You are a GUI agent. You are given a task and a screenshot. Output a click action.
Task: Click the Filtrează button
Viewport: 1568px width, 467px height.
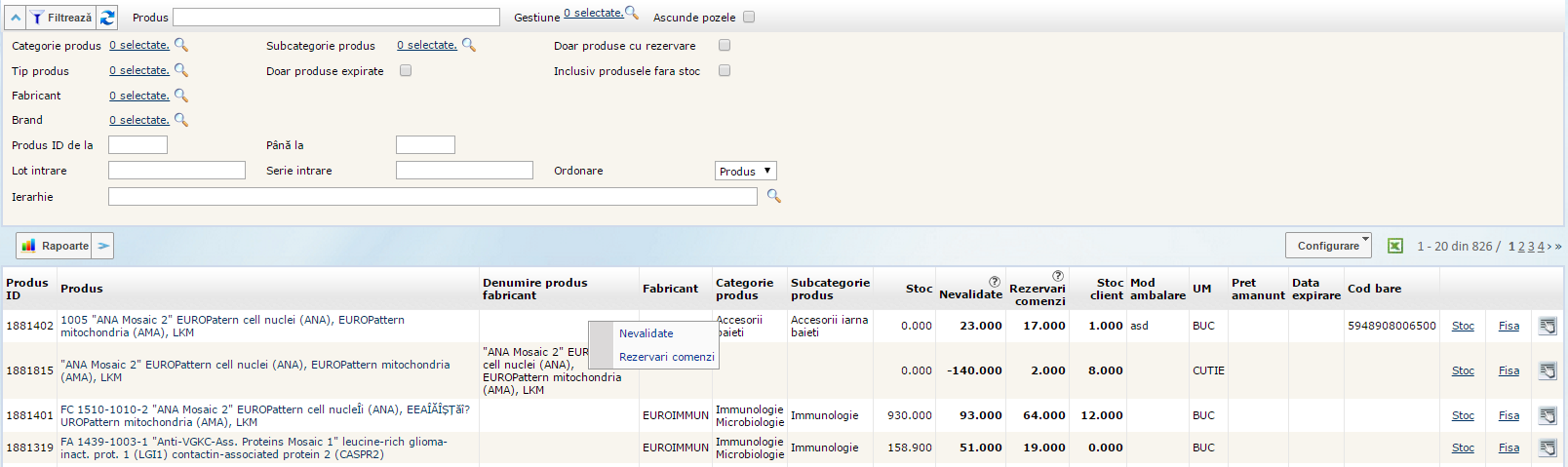point(61,18)
